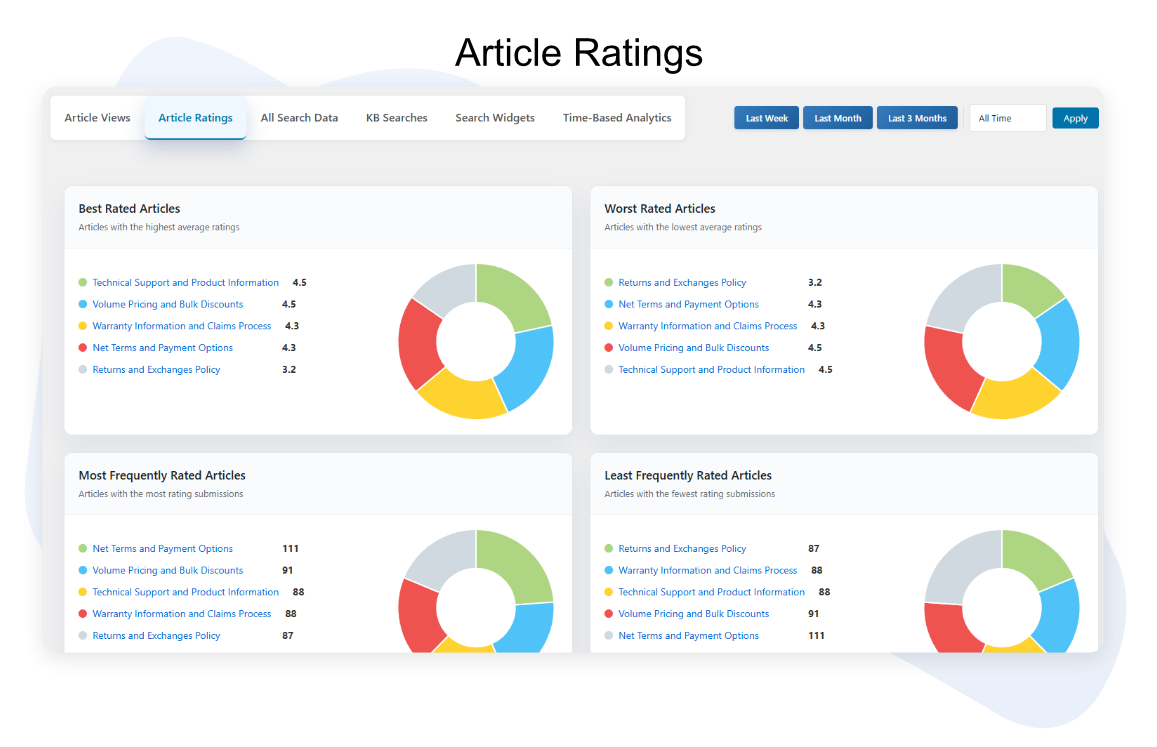Filter by Last Week button
The height and width of the screenshot is (747, 1157).
tap(766, 118)
